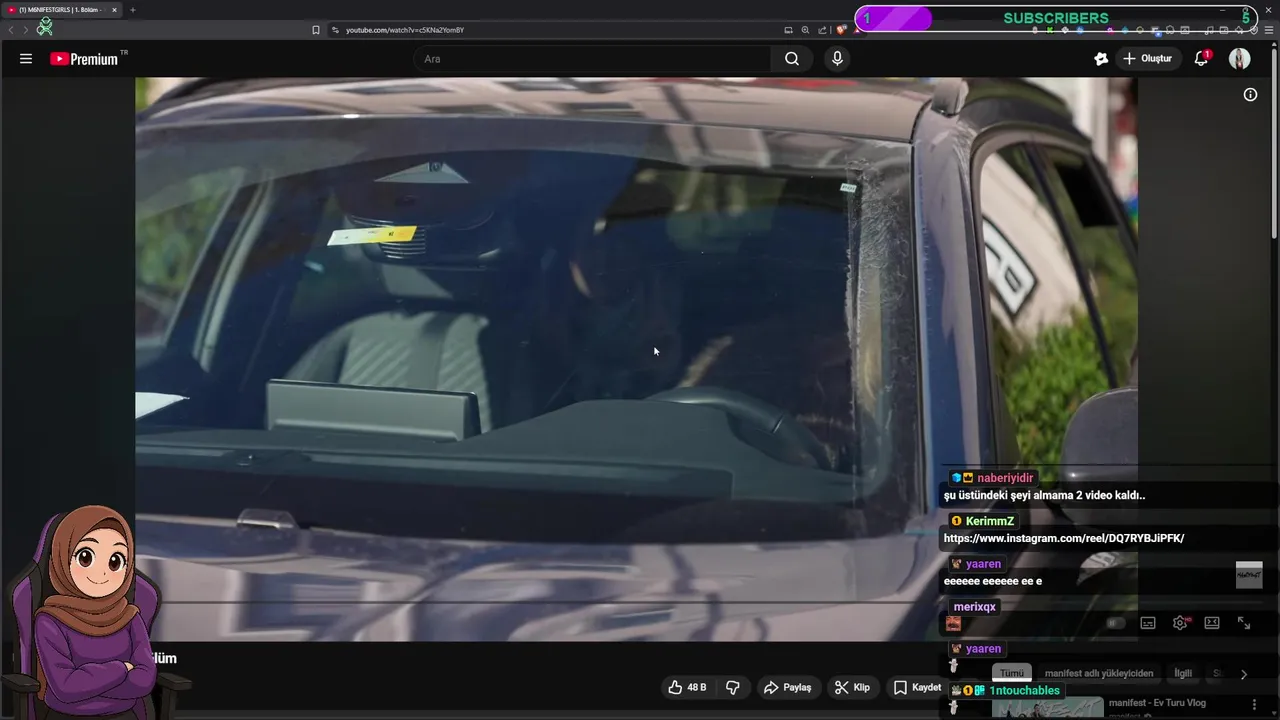This screenshot has height=720, width=1280.
Task: Open the Ev Turu Vlog three-dot options
Action: pos(1254,705)
